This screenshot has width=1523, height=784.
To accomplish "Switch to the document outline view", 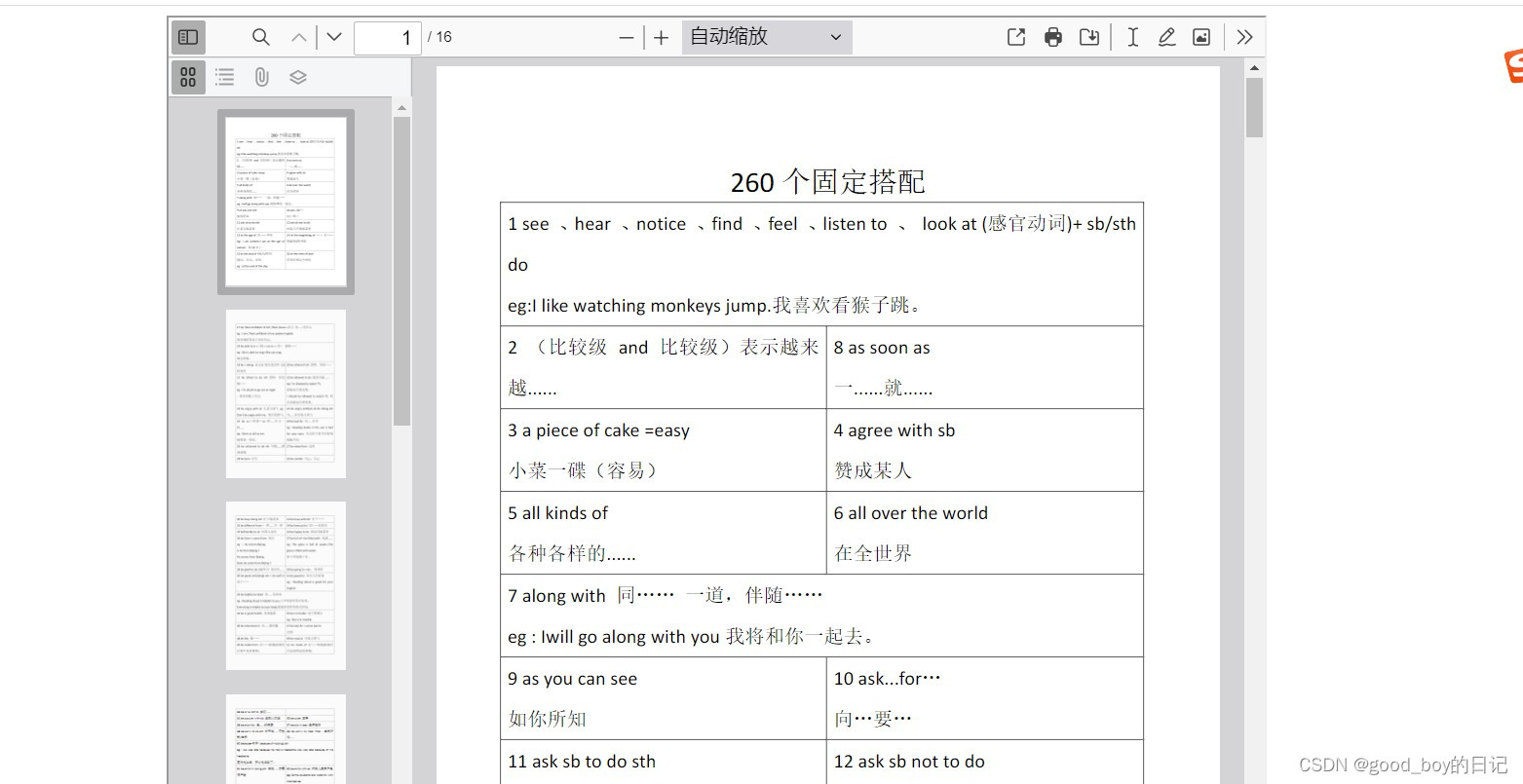I will pyautogui.click(x=224, y=76).
